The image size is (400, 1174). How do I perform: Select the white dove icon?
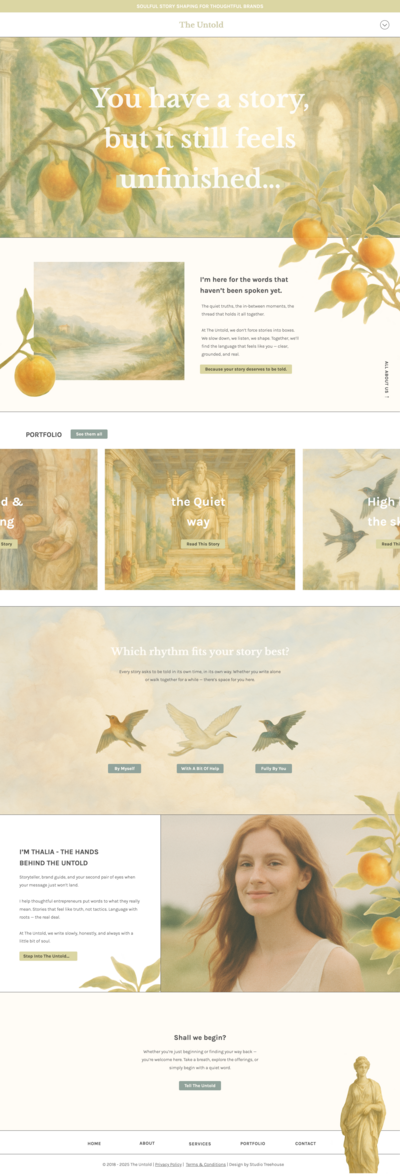pyautogui.click(x=202, y=729)
